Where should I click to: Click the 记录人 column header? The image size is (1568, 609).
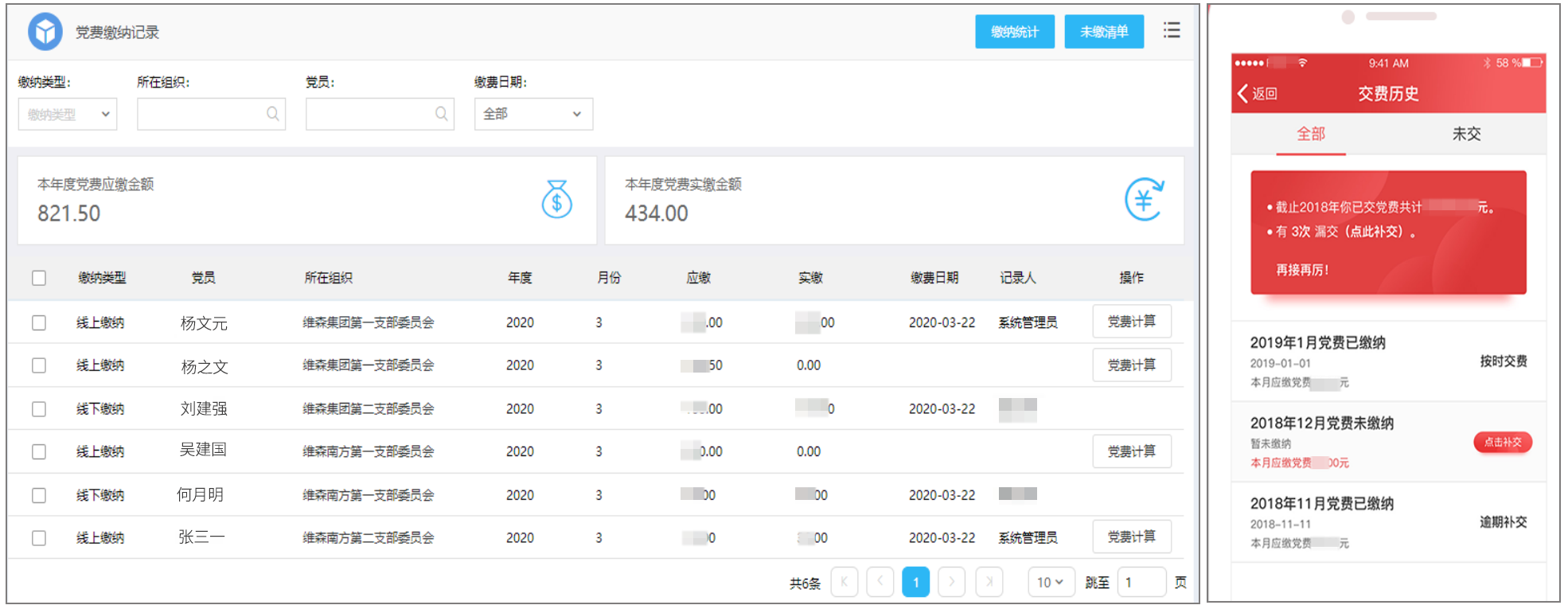(x=1018, y=278)
